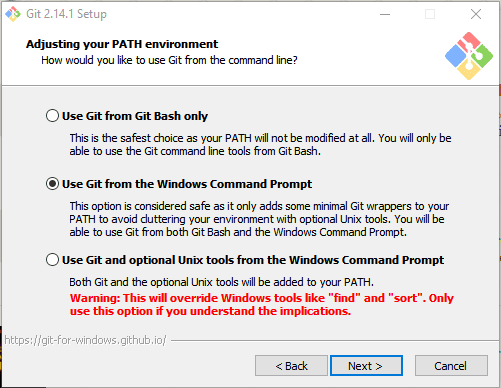The height and width of the screenshot is (388, 501).
Task: Go to the Next setup page
Action: coord(366,366)
